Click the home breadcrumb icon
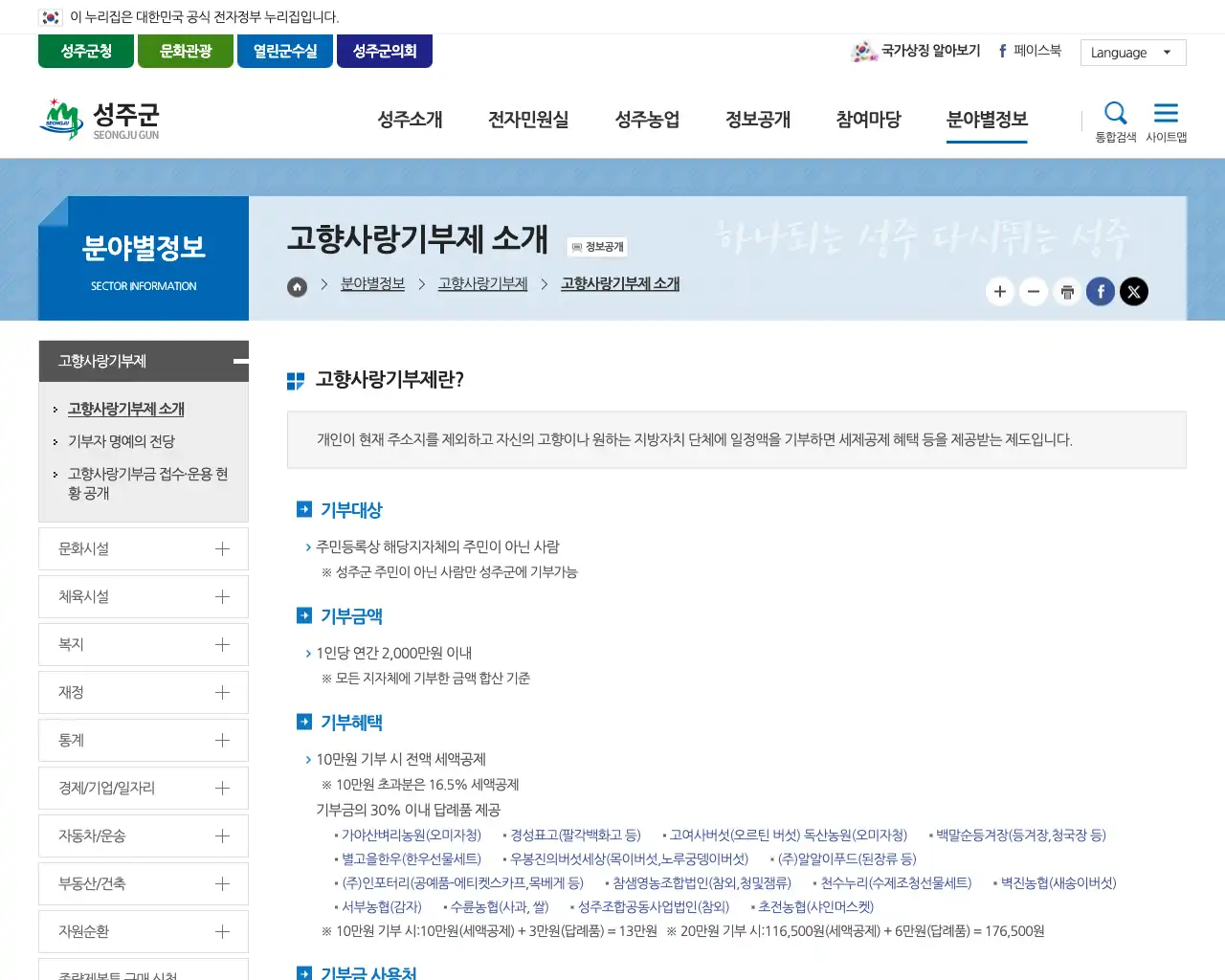Image resolution: width=1225 pixels, height=980 pixels. point(298,286)
